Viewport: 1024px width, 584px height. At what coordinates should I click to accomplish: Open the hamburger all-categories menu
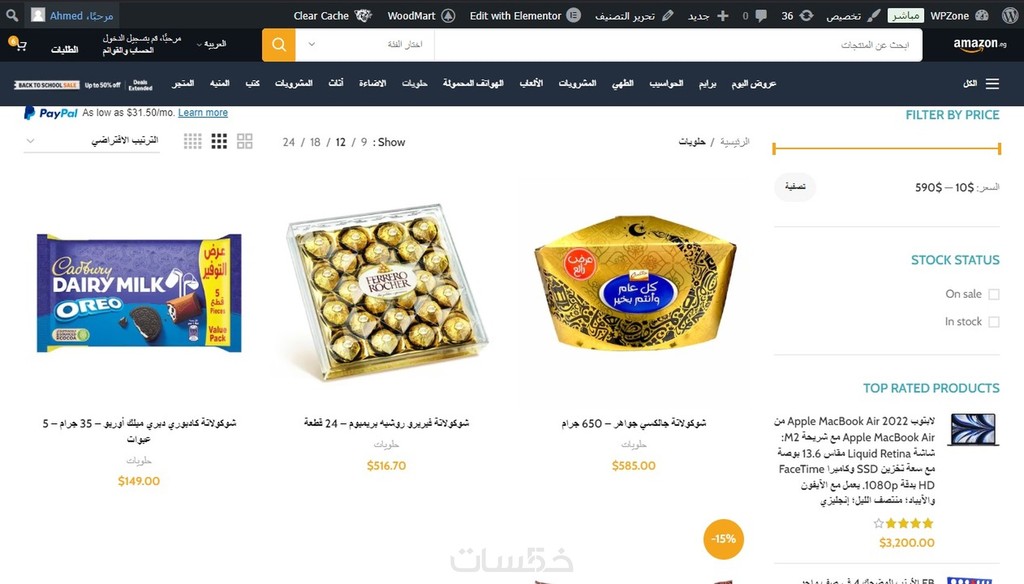tap(993, 84)
